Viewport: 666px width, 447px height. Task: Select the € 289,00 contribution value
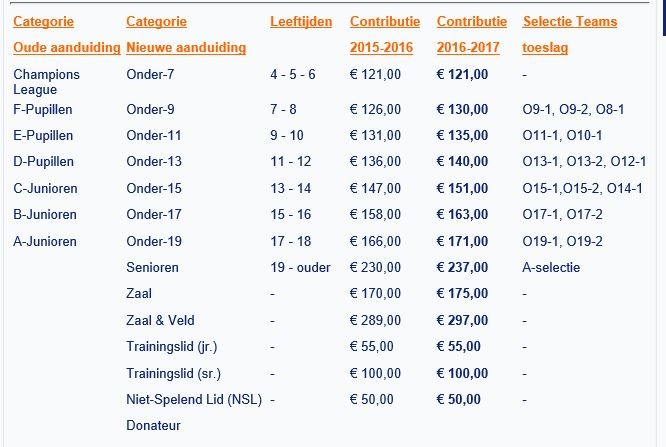pos(376,320)
